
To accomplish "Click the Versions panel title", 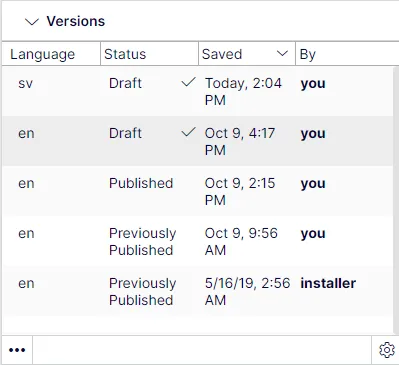I will click(x=76, y=21).
